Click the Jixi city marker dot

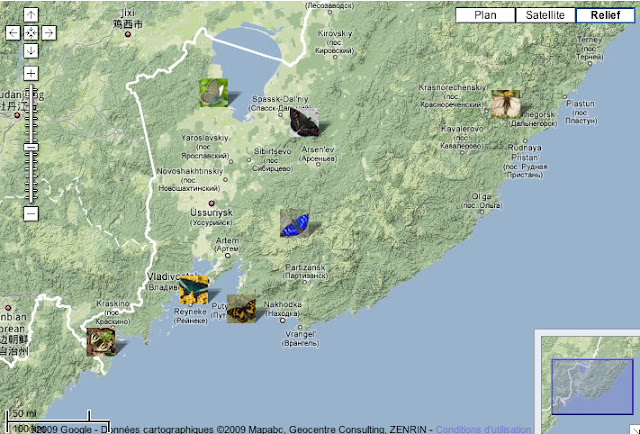tap(128, 34)
